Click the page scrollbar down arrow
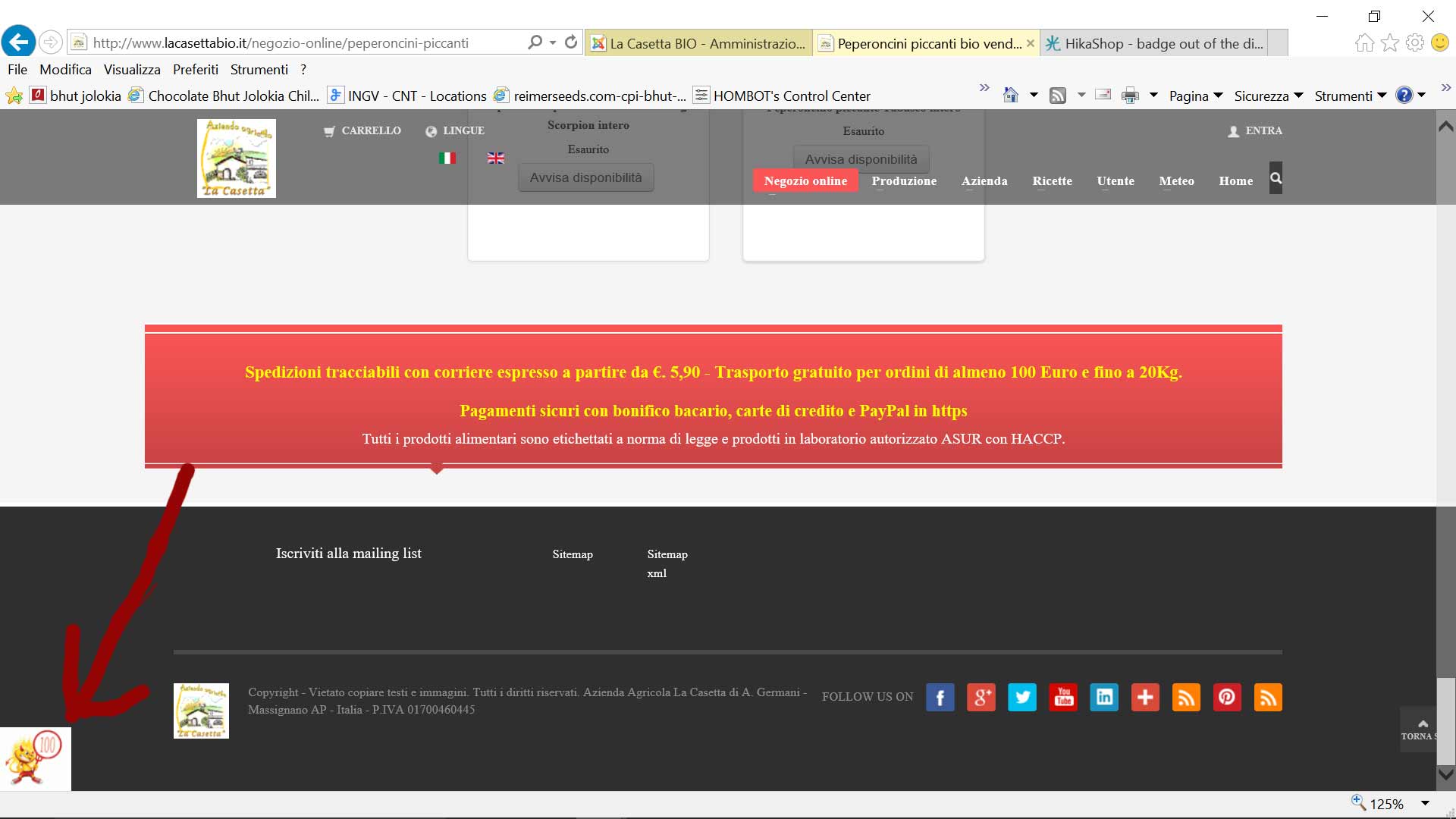The height and width of the screenshot is (819, 1456). (x=1446, y=774)
